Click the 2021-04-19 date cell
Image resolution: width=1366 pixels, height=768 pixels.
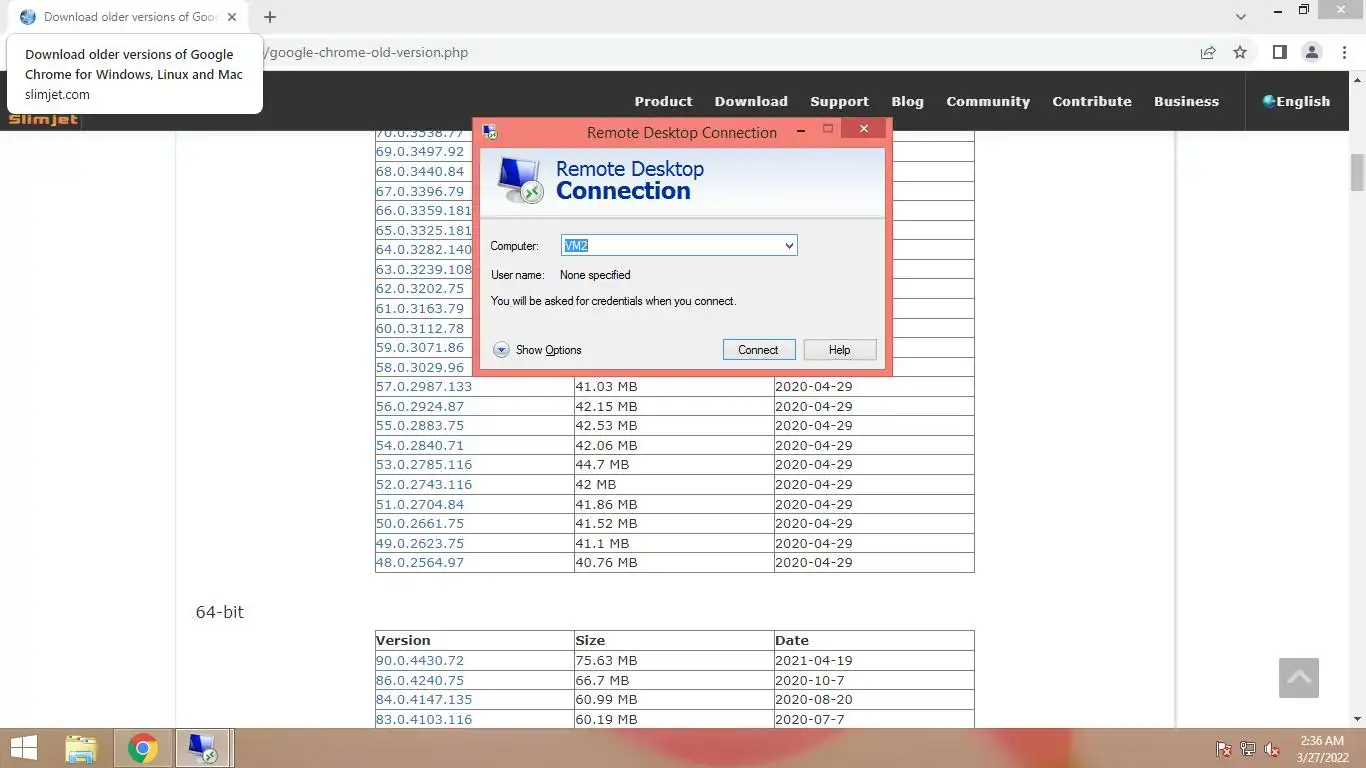pyautogui.click(x=874, y=660)
